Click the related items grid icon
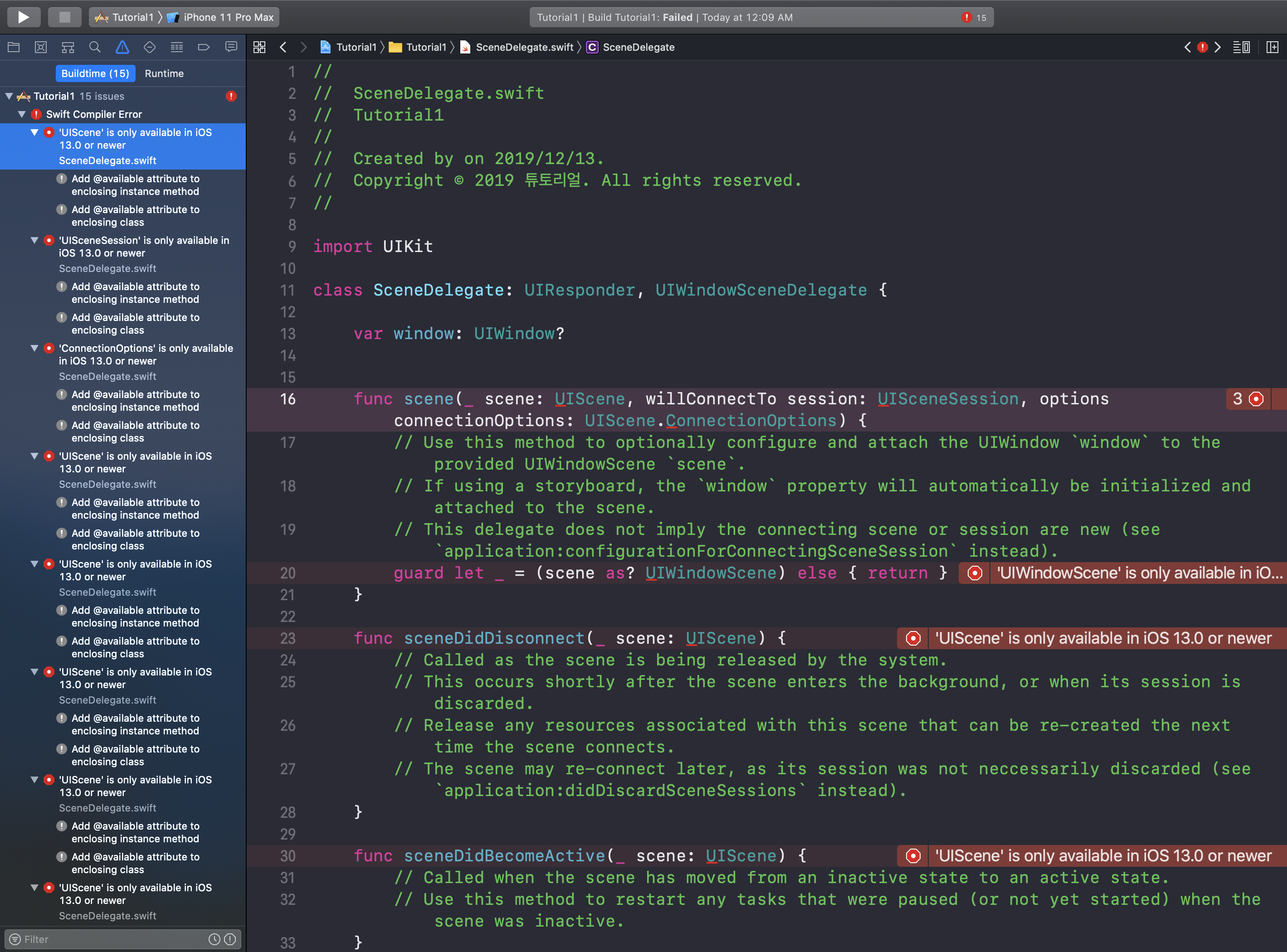 (x=259, y=47)
